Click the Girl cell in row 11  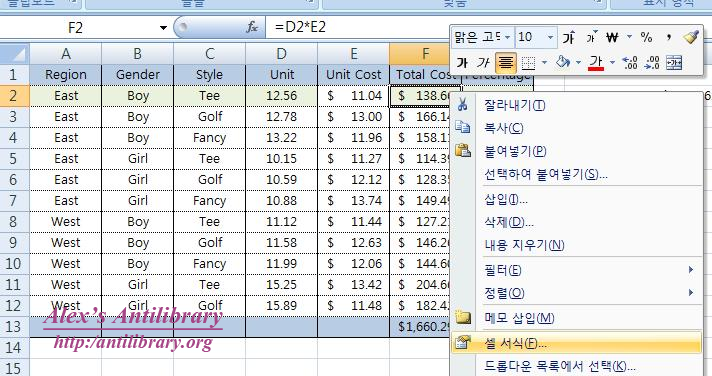[138, 285]
